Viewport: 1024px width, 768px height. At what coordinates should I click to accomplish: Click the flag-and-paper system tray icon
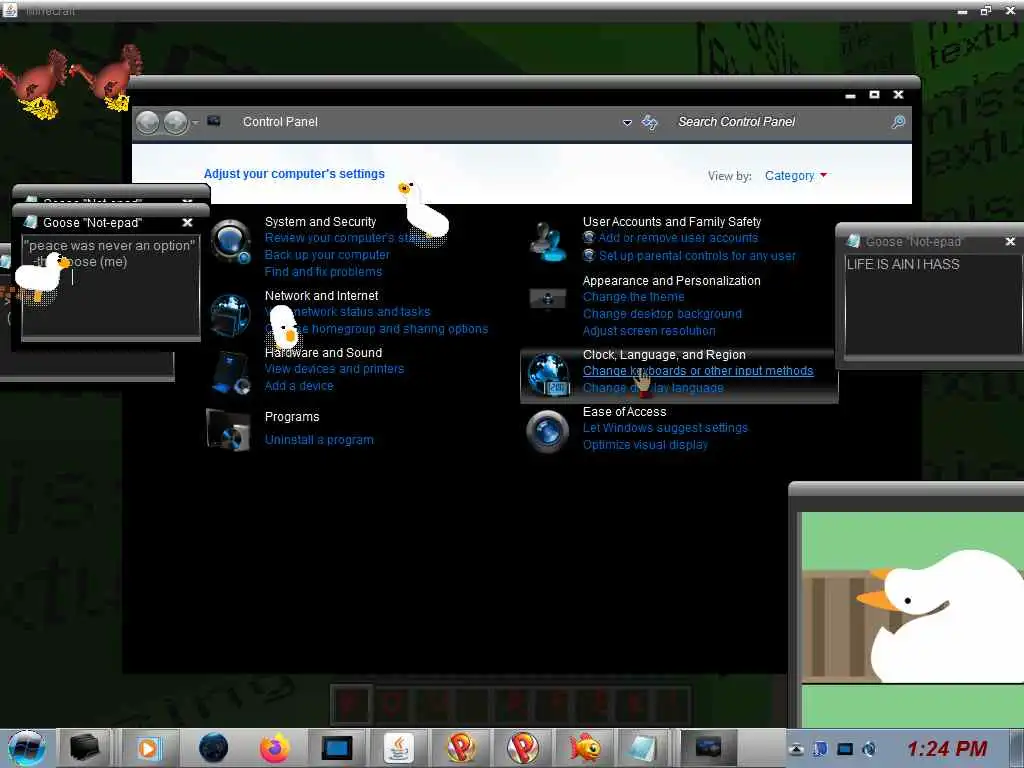(x=820, y=749)
